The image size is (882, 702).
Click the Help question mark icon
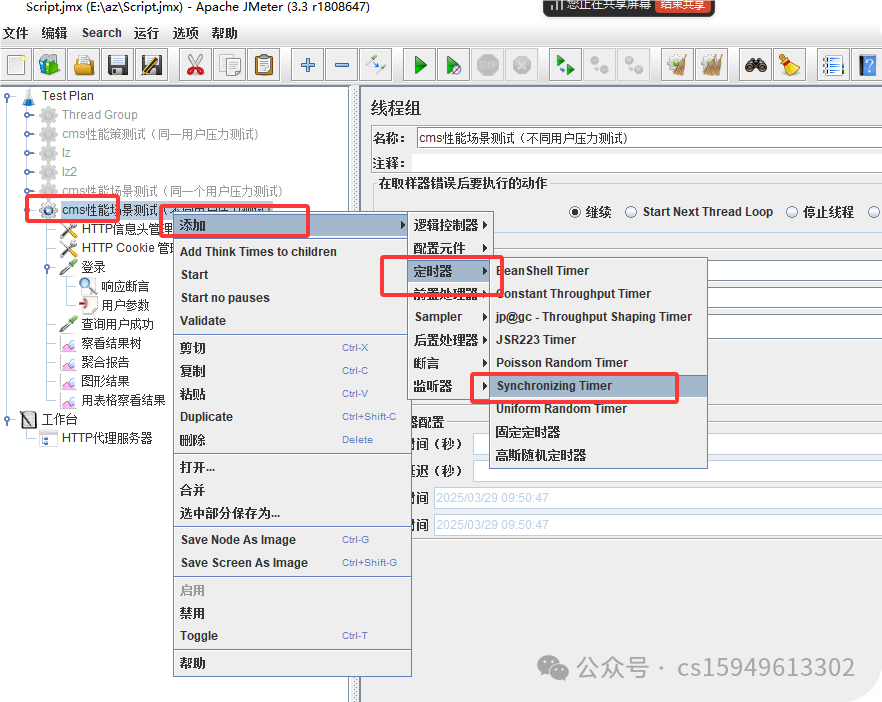tap(867, 65)
